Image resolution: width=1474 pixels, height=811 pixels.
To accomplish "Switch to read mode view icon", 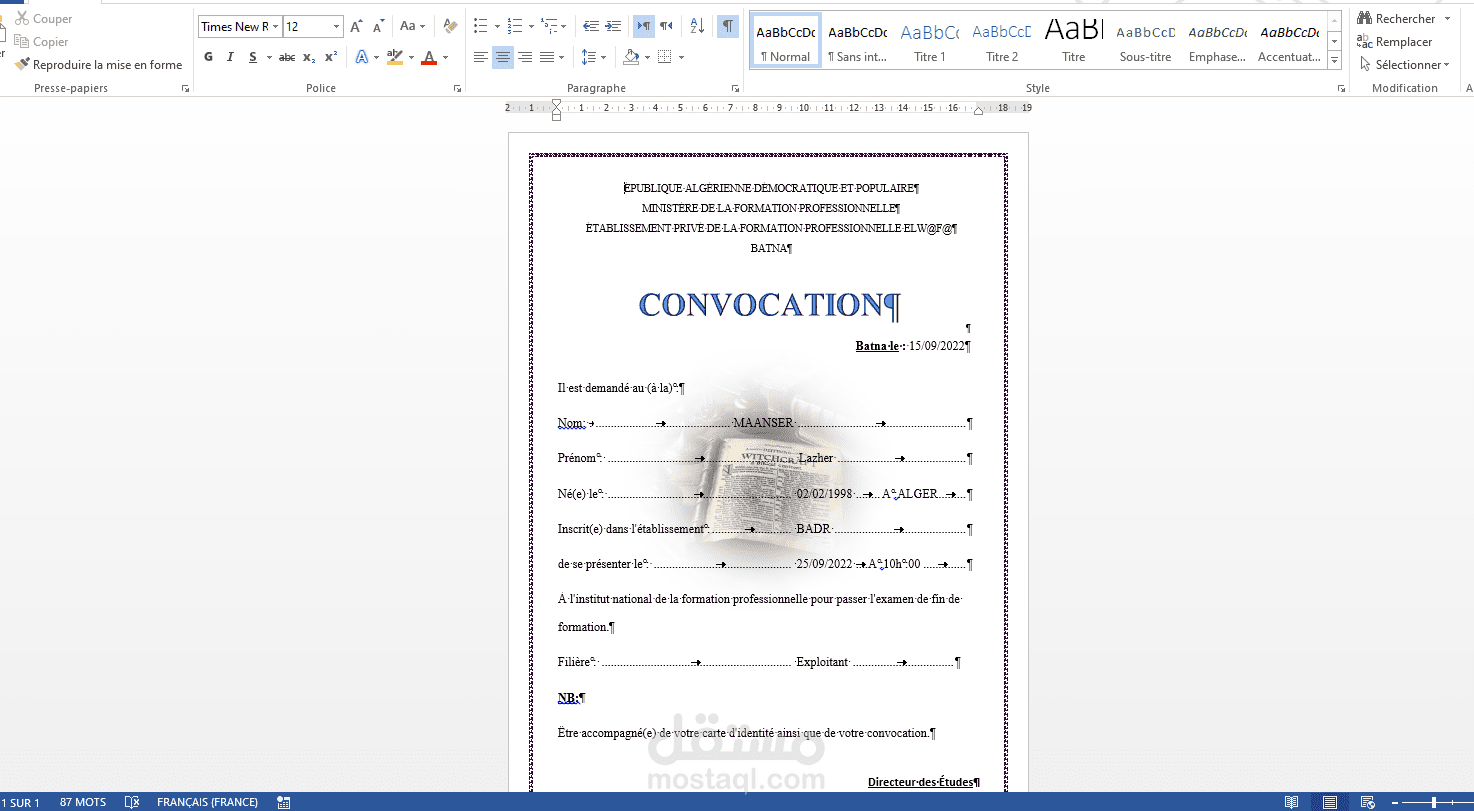I will click(1292, 802).
